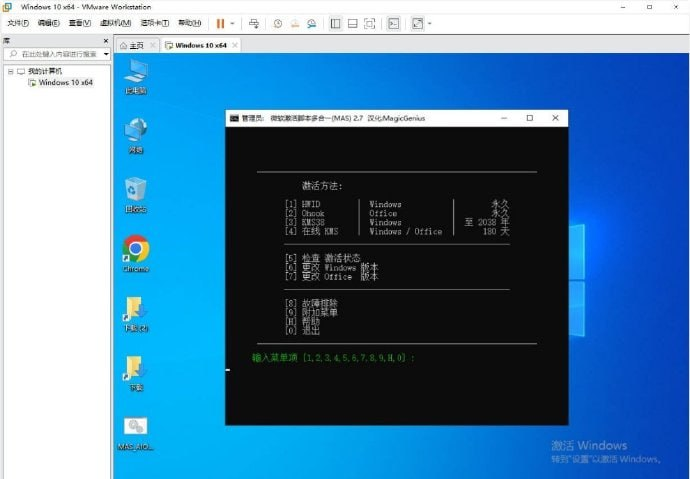This screenshot has height=479, width=690.
Task: Maximize the MAS console window
Action: (530, 118)
